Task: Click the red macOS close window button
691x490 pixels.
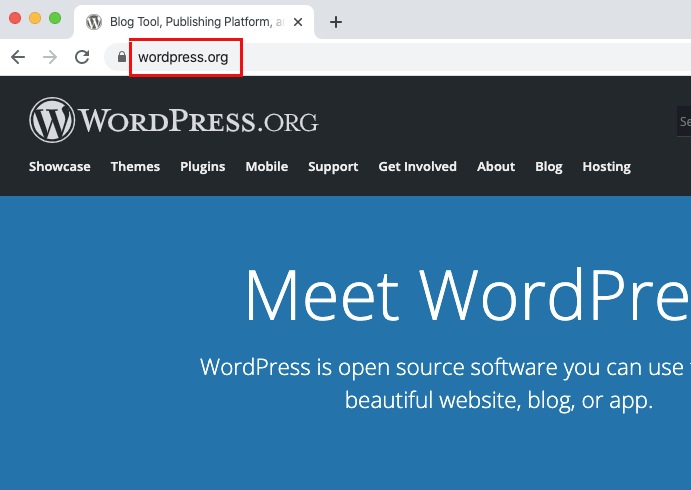Action: (15, 18)
